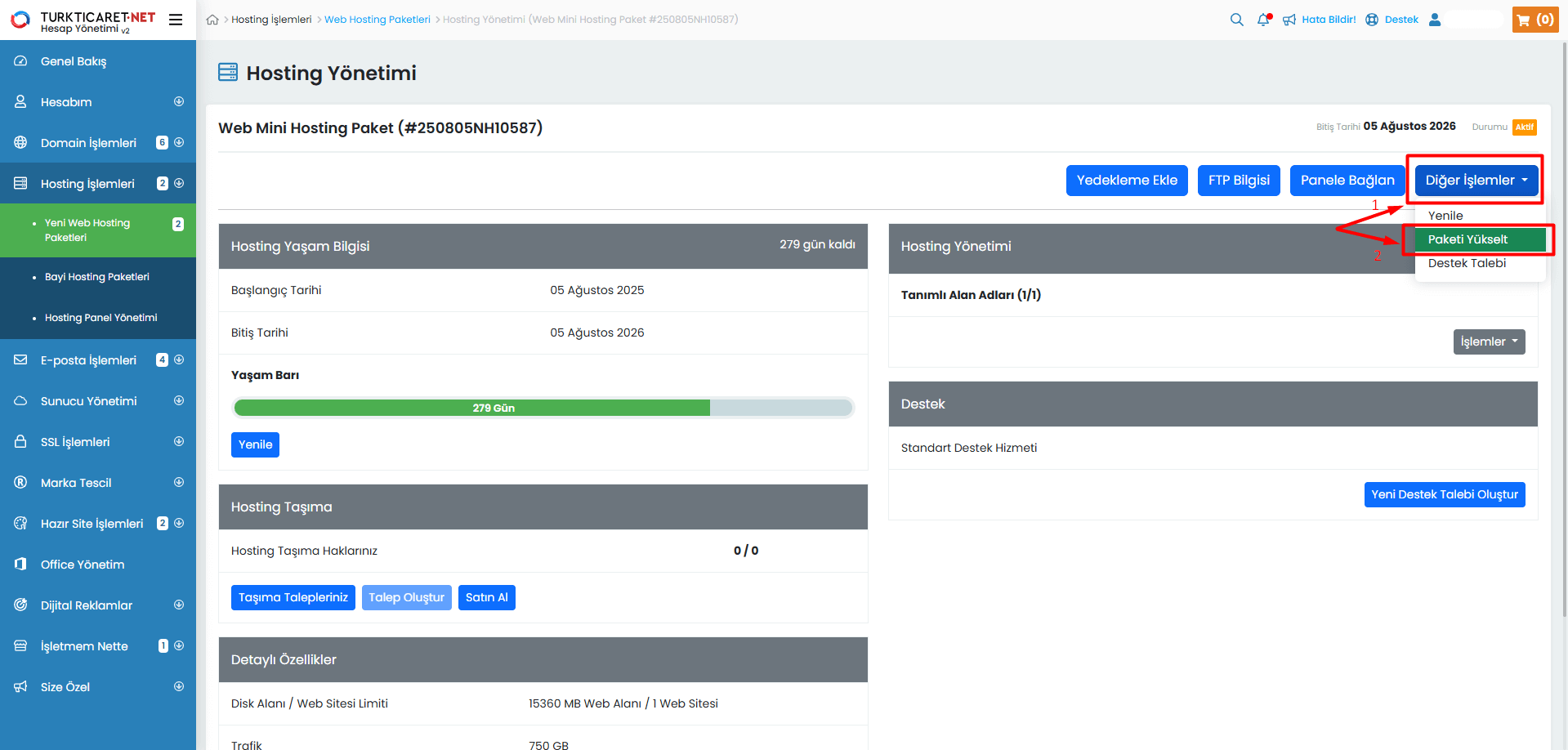Image resolution: width=1568 pixels, height=750 pixels.
Task: Open Bayi Hosting Paketleri in sidebar
Action: point(97,277)
